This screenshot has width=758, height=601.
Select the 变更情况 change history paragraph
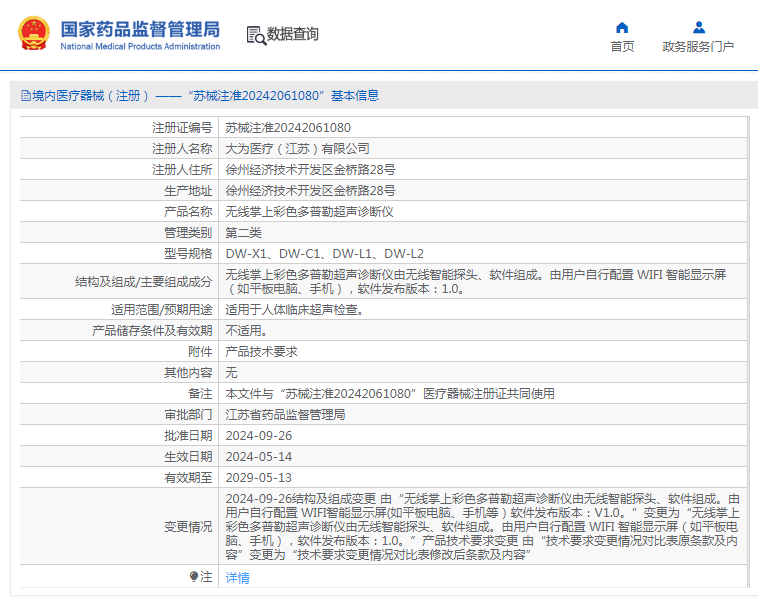[x=482, y=527]
